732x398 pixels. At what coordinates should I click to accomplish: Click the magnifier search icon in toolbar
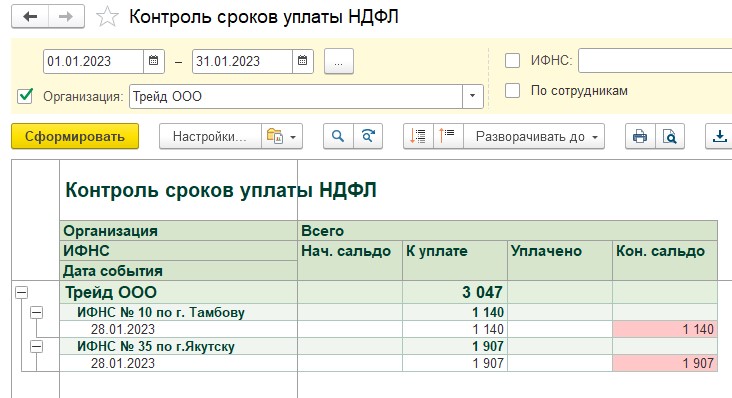click(x=338, y=136)
